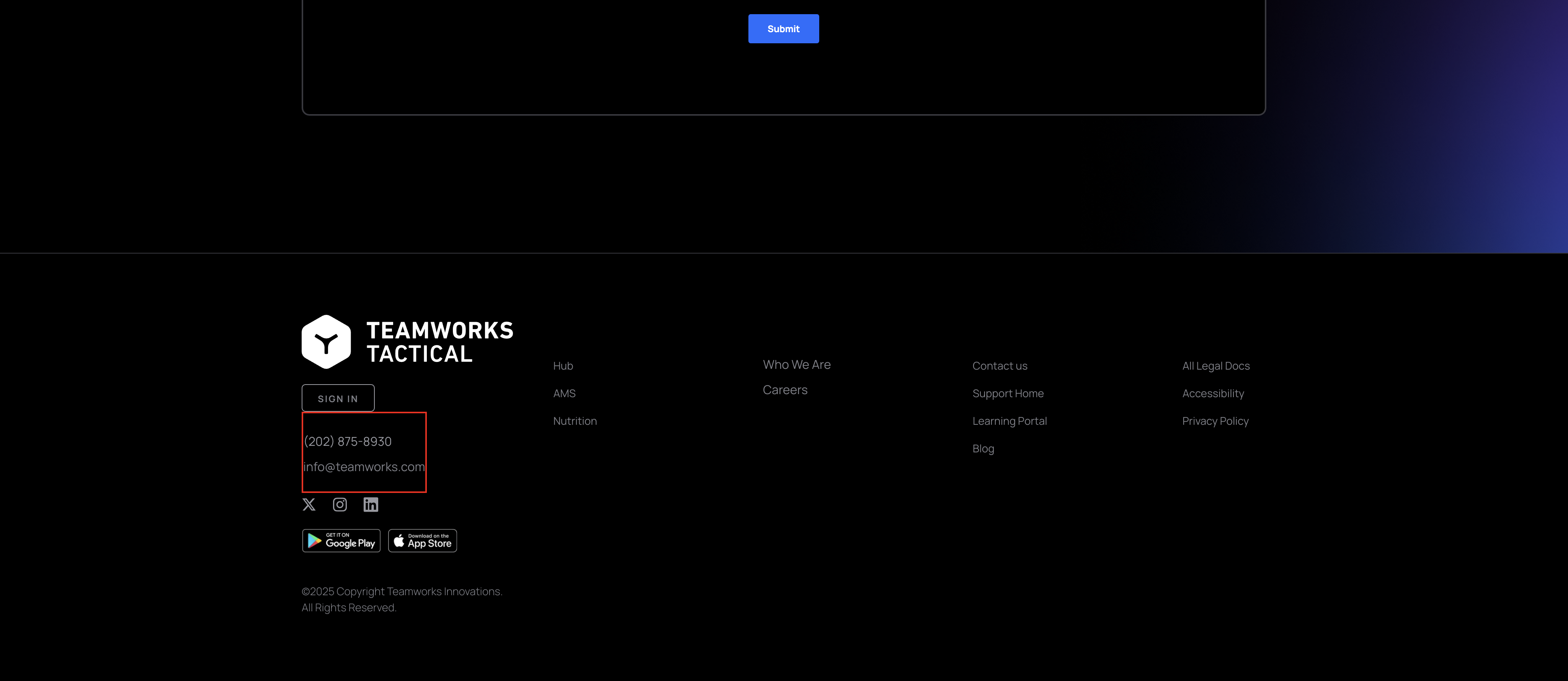This screenshot has height=681, width=1568.
Task: Open the All Legal Docs link
Action: pos(1215,366)
